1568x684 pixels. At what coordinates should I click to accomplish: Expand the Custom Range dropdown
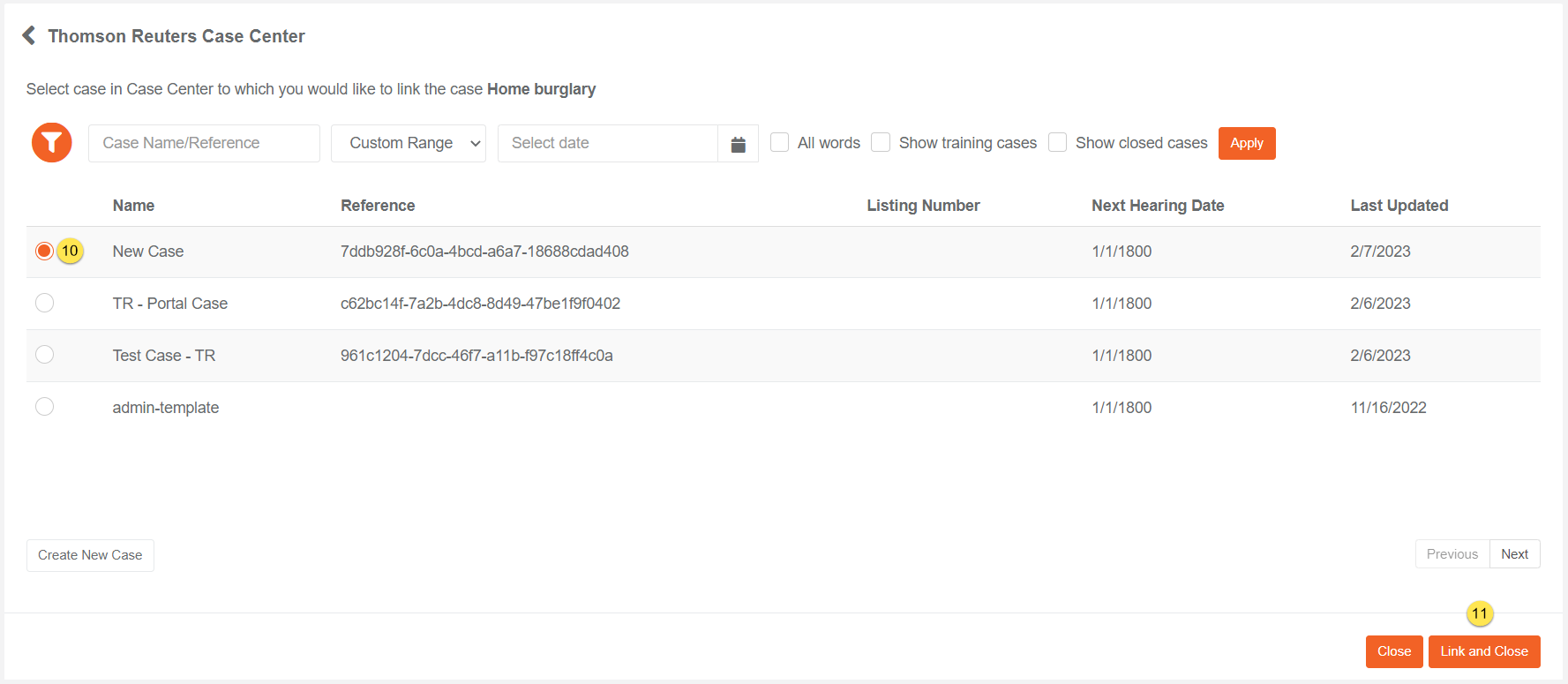tap(408, 143)
